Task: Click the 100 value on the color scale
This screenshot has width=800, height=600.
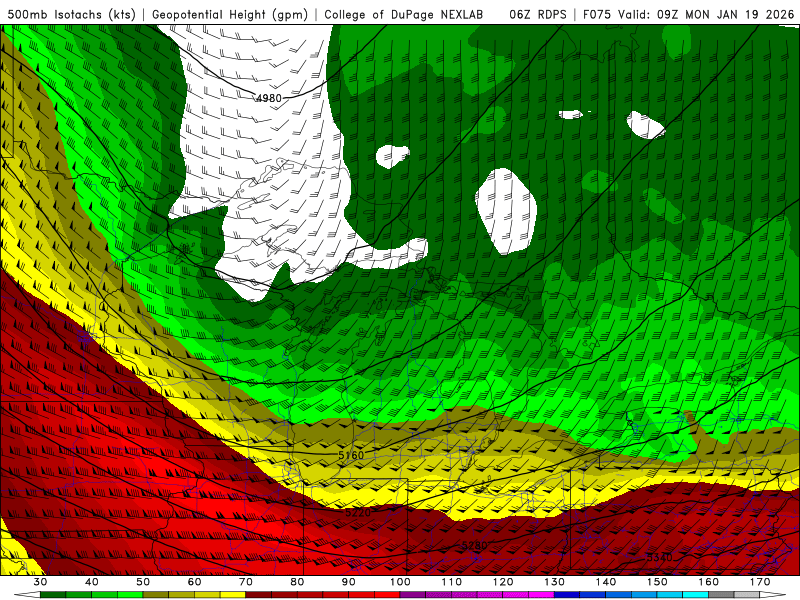Action: (x=400, y=582)
